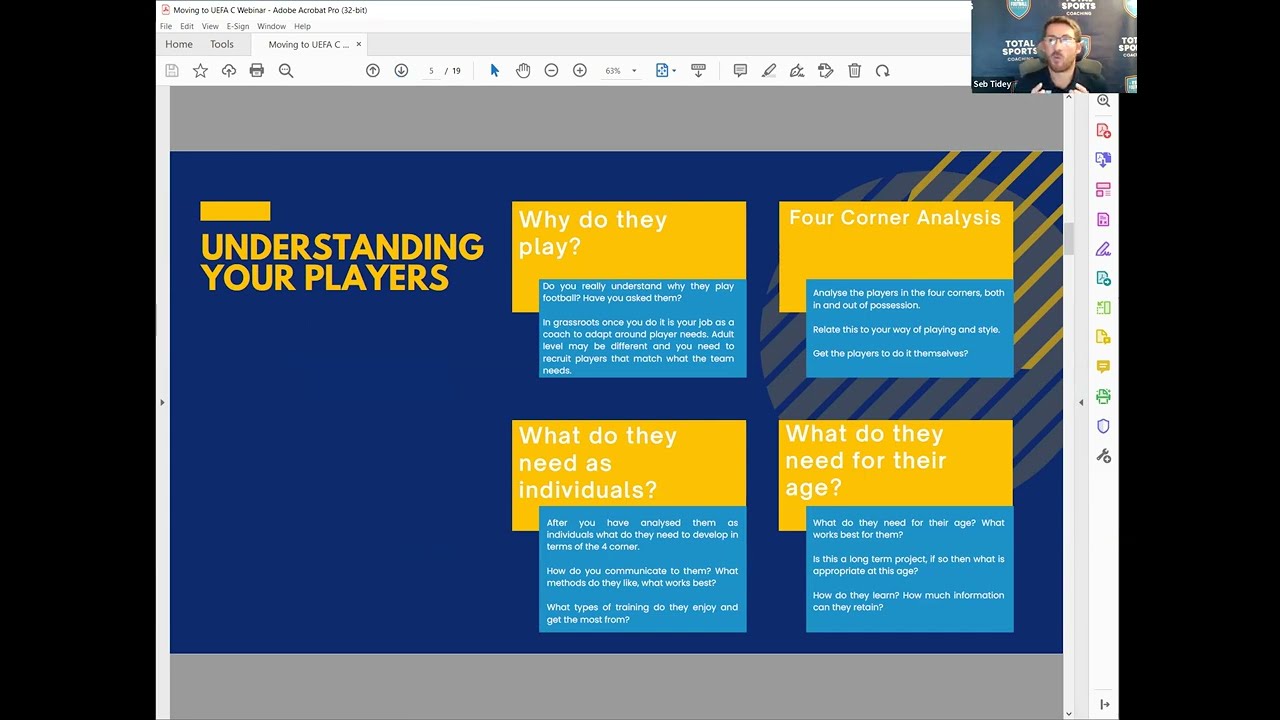Click 'What do they need as individuals?' heading
1280x720 pixels.
point(598,463)
